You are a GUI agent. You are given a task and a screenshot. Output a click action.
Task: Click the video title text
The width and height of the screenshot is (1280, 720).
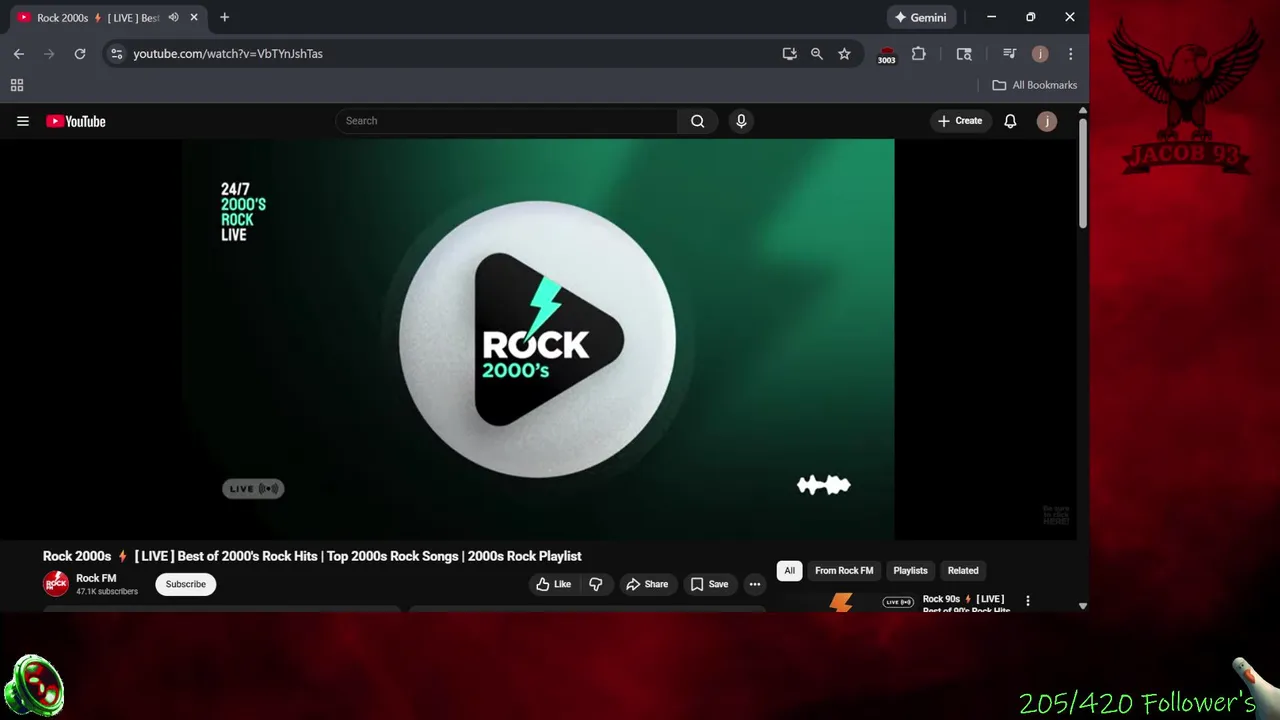[312, 556]
